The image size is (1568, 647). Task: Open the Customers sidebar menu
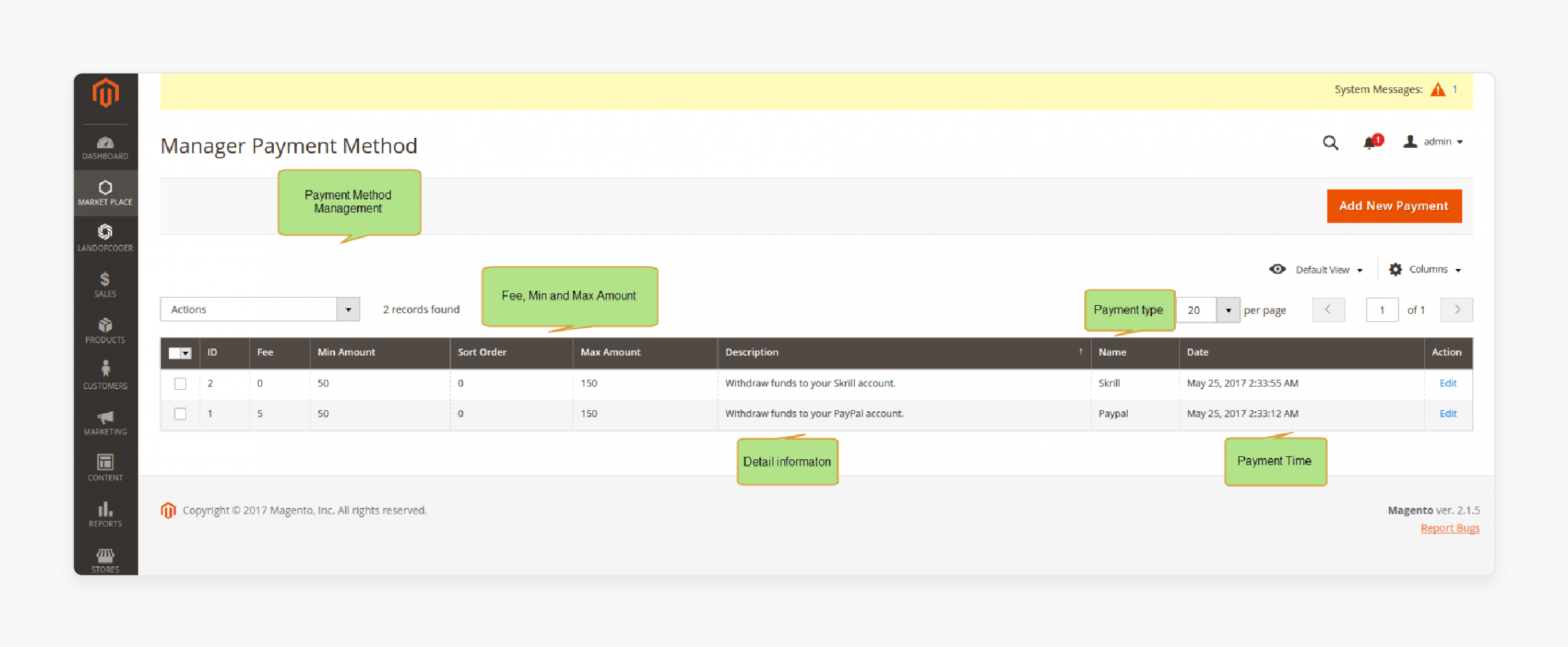pos(106,377)
